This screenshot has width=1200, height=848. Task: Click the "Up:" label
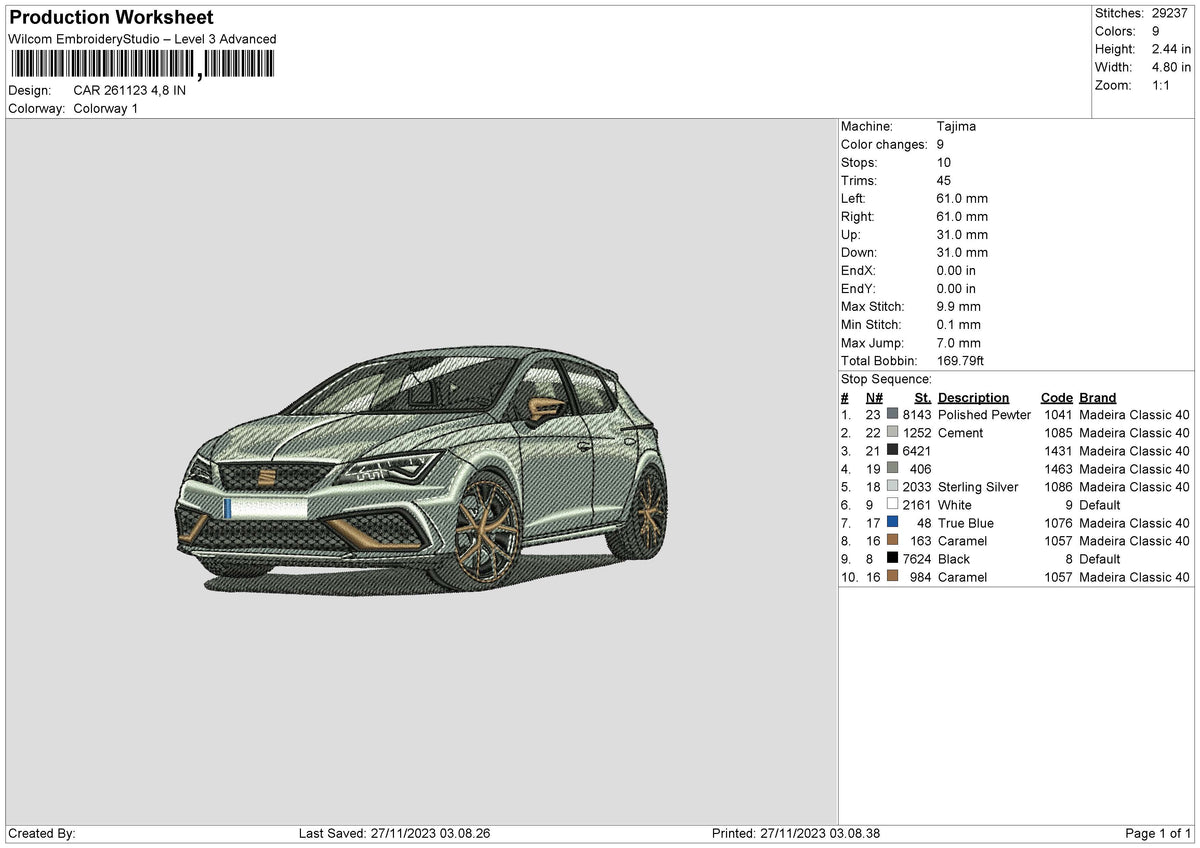pos(850,235)
